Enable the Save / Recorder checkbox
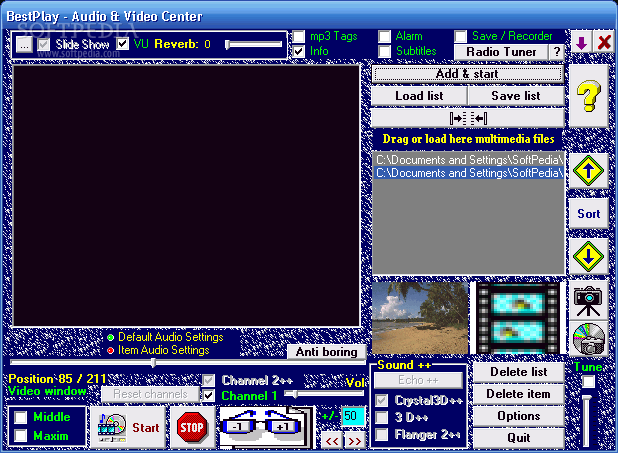This screenshot has width=618, height=453. point(460,37)
